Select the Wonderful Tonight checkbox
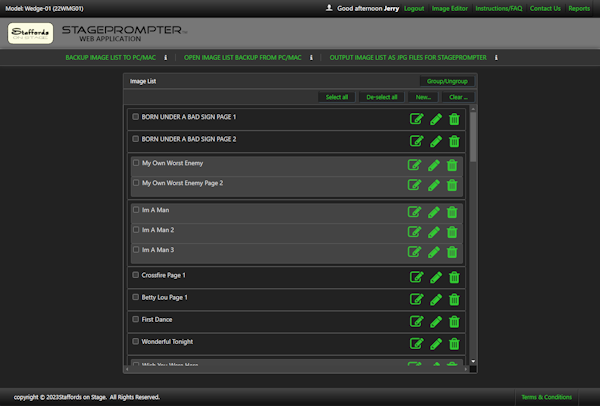This screenshot has width=600, height=406. point(135,341)
